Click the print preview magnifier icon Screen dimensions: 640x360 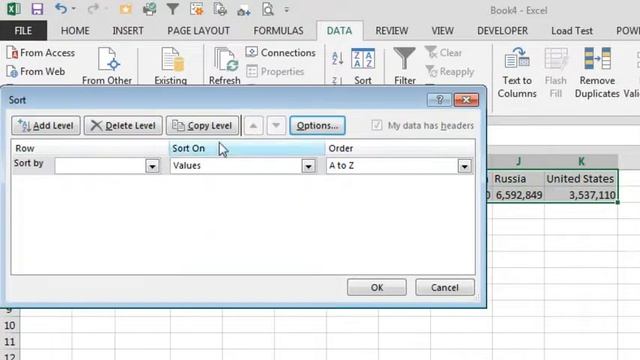point(268,9)
